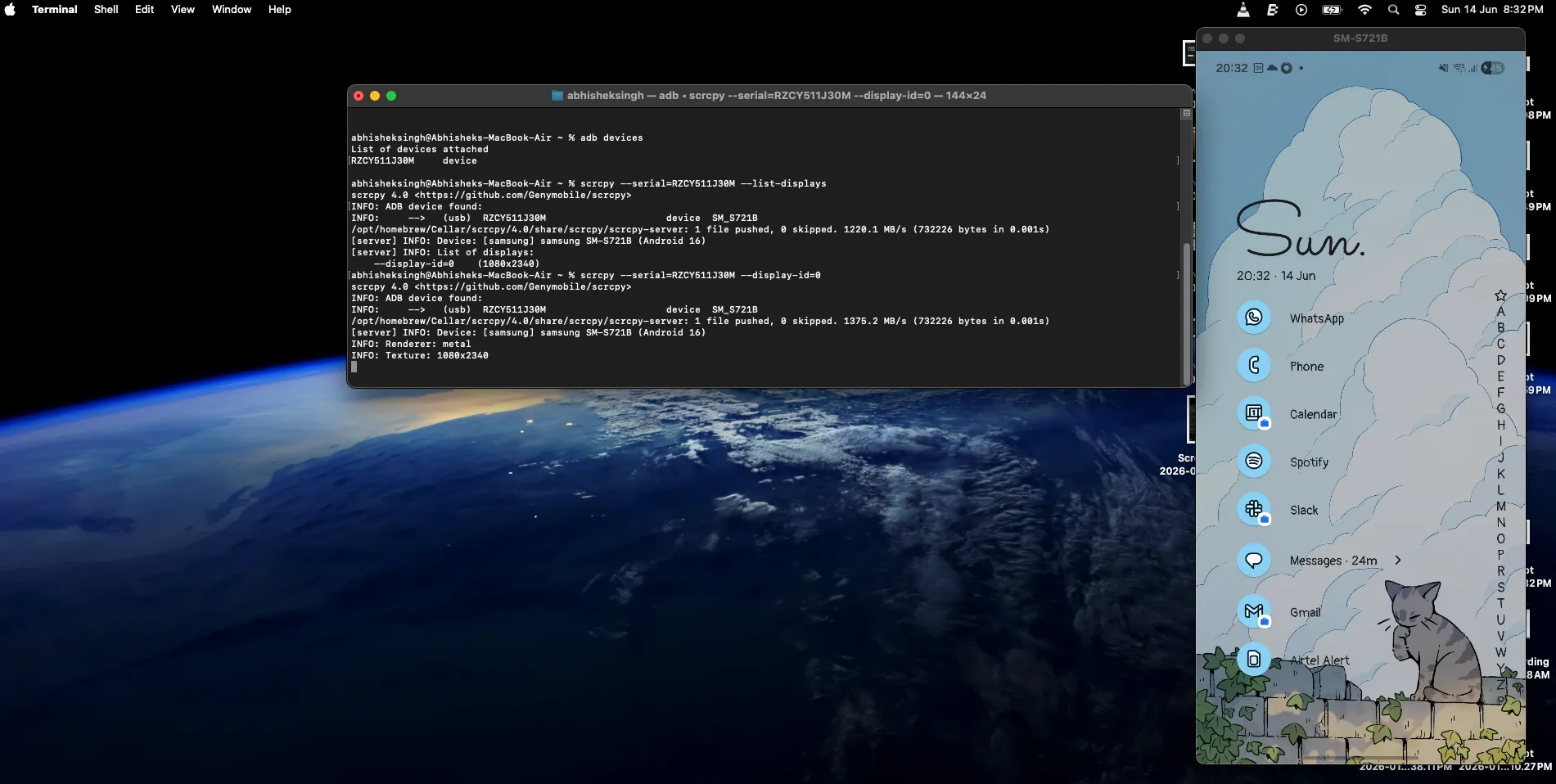Tap the phone battery indicator showing 45
Screen dimensions: 1556x784
coord(1493,68)
